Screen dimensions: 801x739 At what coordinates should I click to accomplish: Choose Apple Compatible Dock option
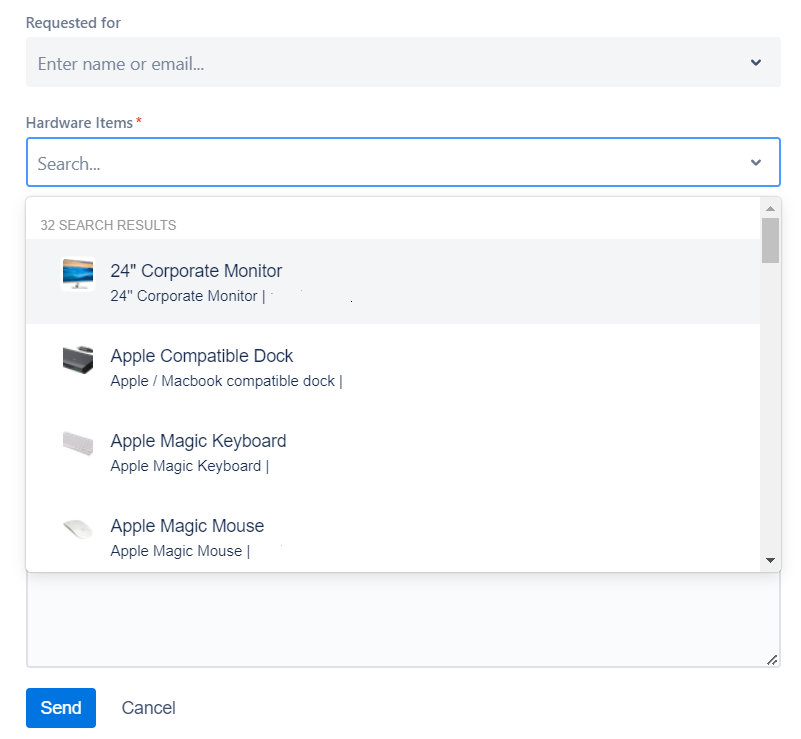tap(393, 367)
